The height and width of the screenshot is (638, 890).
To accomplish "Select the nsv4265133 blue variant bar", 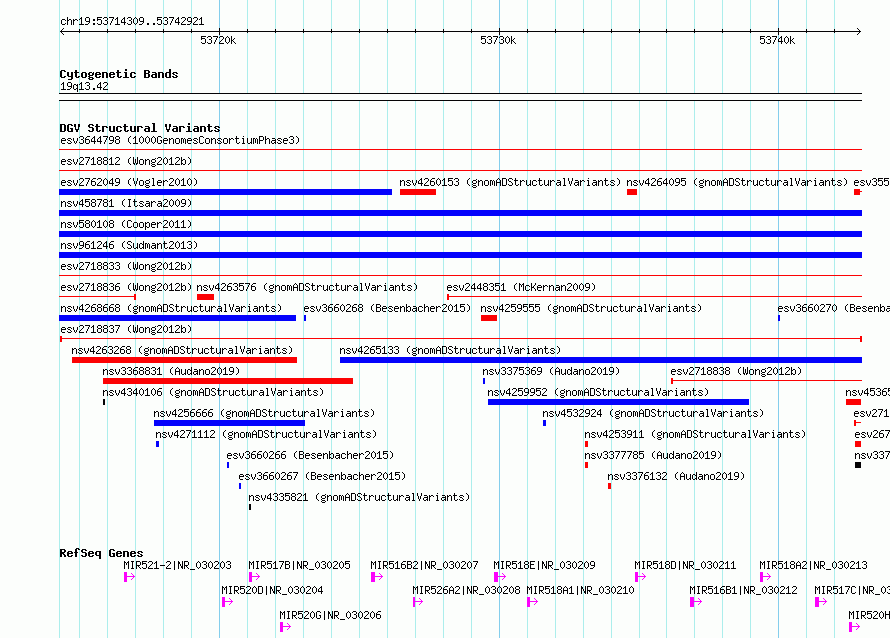I will point(601,360).
